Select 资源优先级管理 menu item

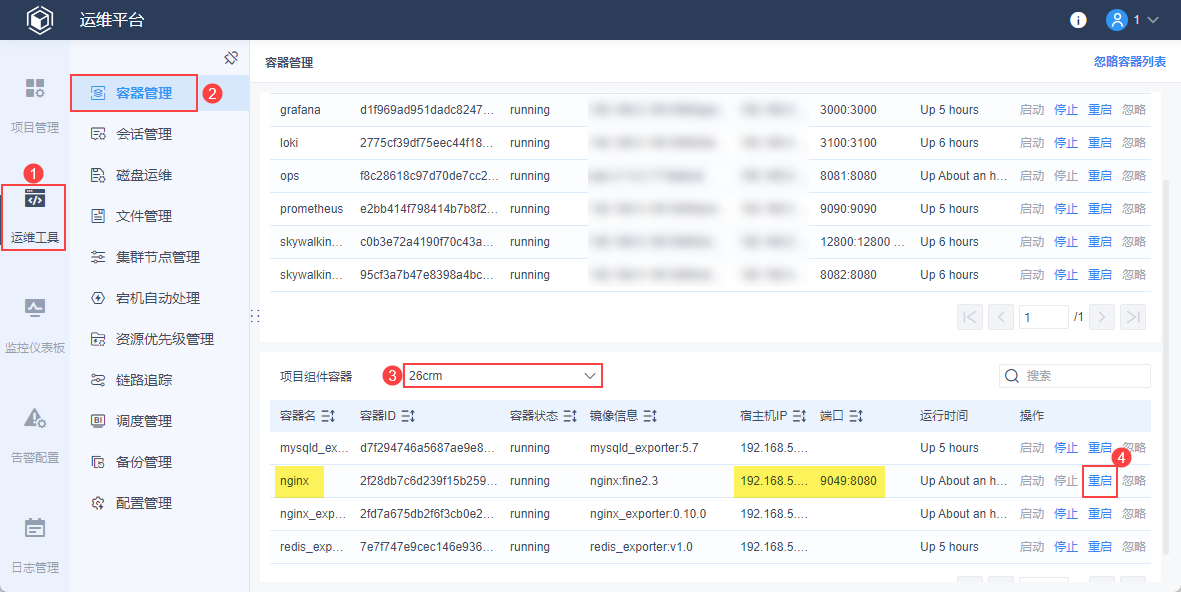coord(164,340)
